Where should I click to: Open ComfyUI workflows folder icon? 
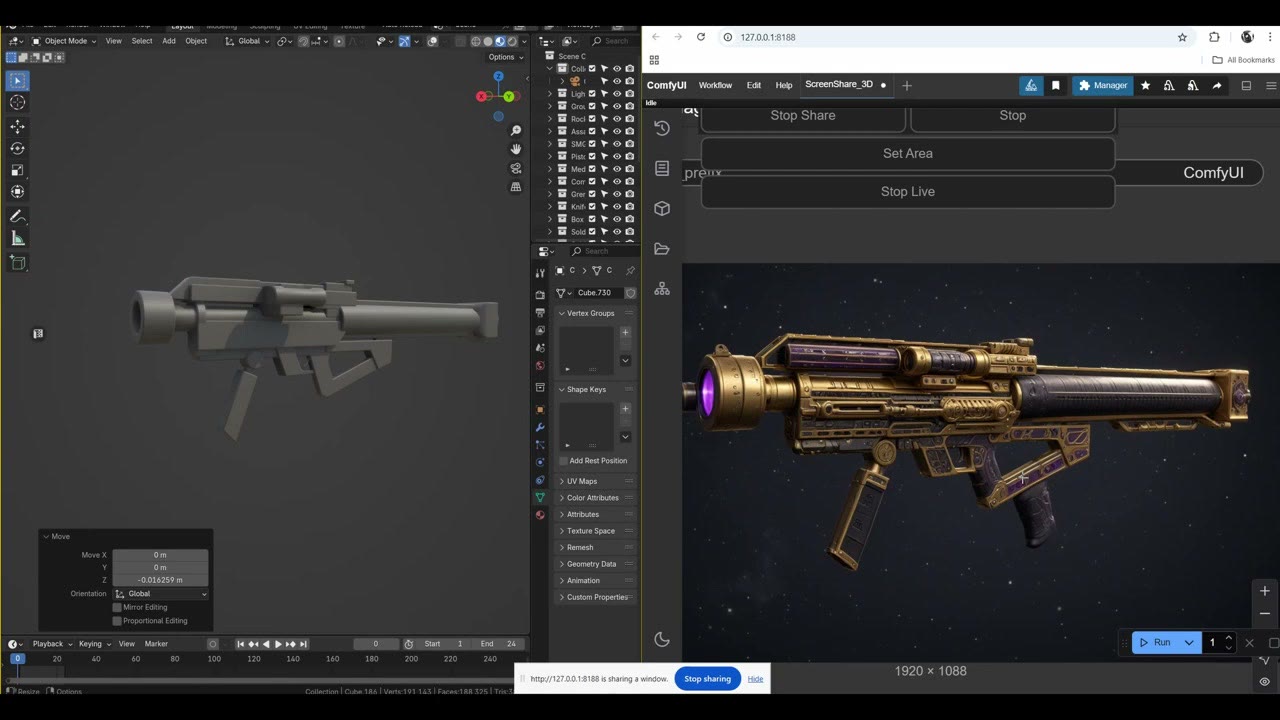click(x=662, y=249)
